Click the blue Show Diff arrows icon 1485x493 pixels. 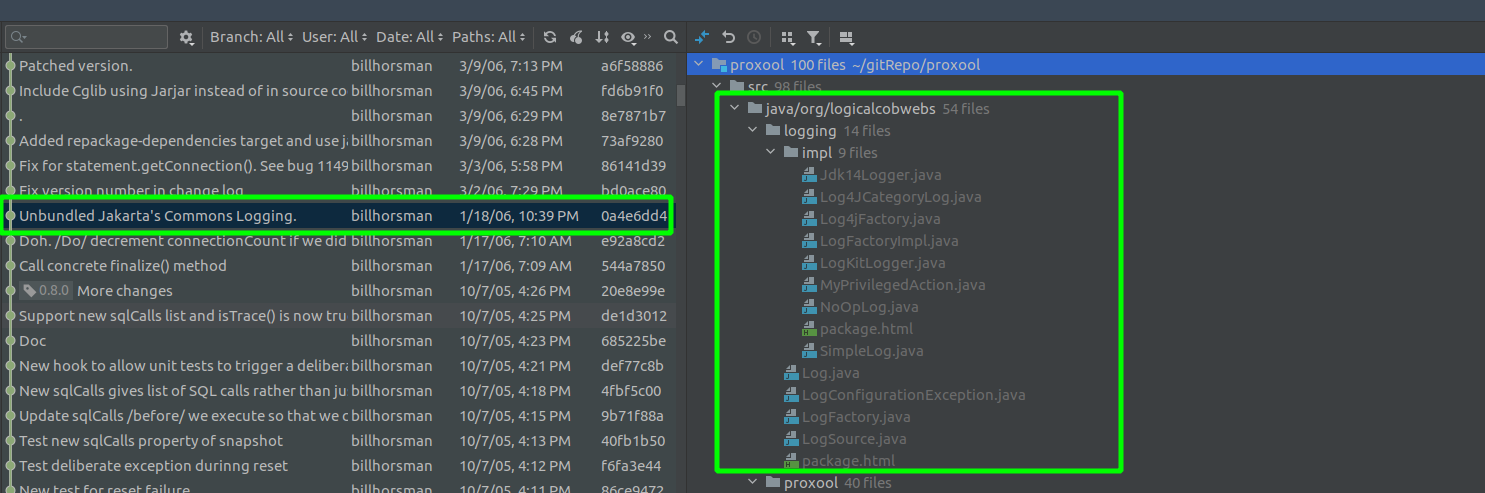tap(702, 37)
